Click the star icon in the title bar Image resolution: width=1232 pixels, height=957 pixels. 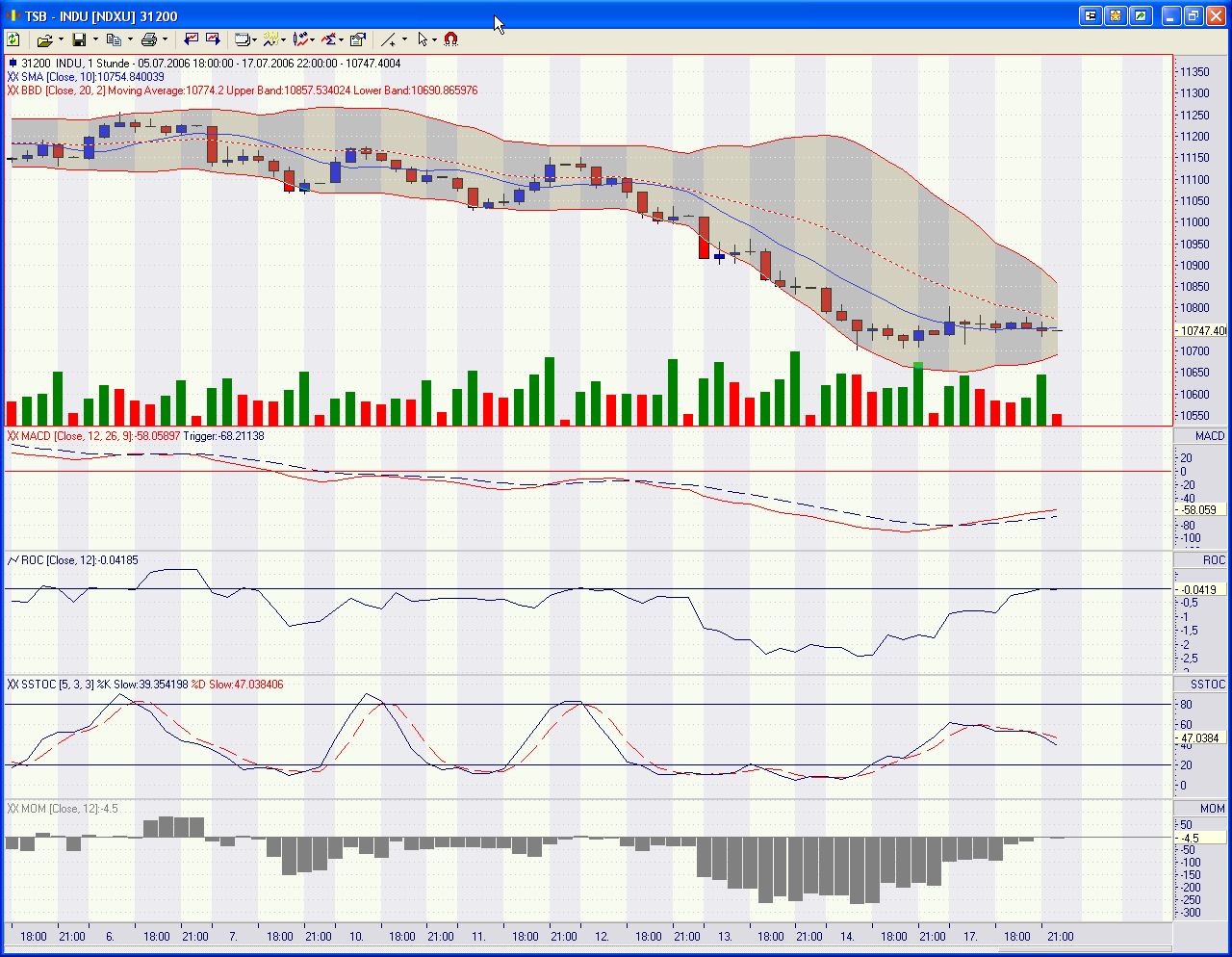coord(1115,15)
